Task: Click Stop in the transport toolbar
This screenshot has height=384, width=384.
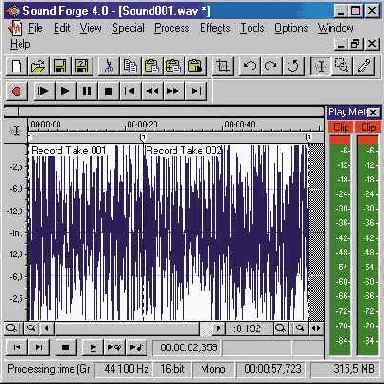Action: pyautogui.click(x=108, y=91)
